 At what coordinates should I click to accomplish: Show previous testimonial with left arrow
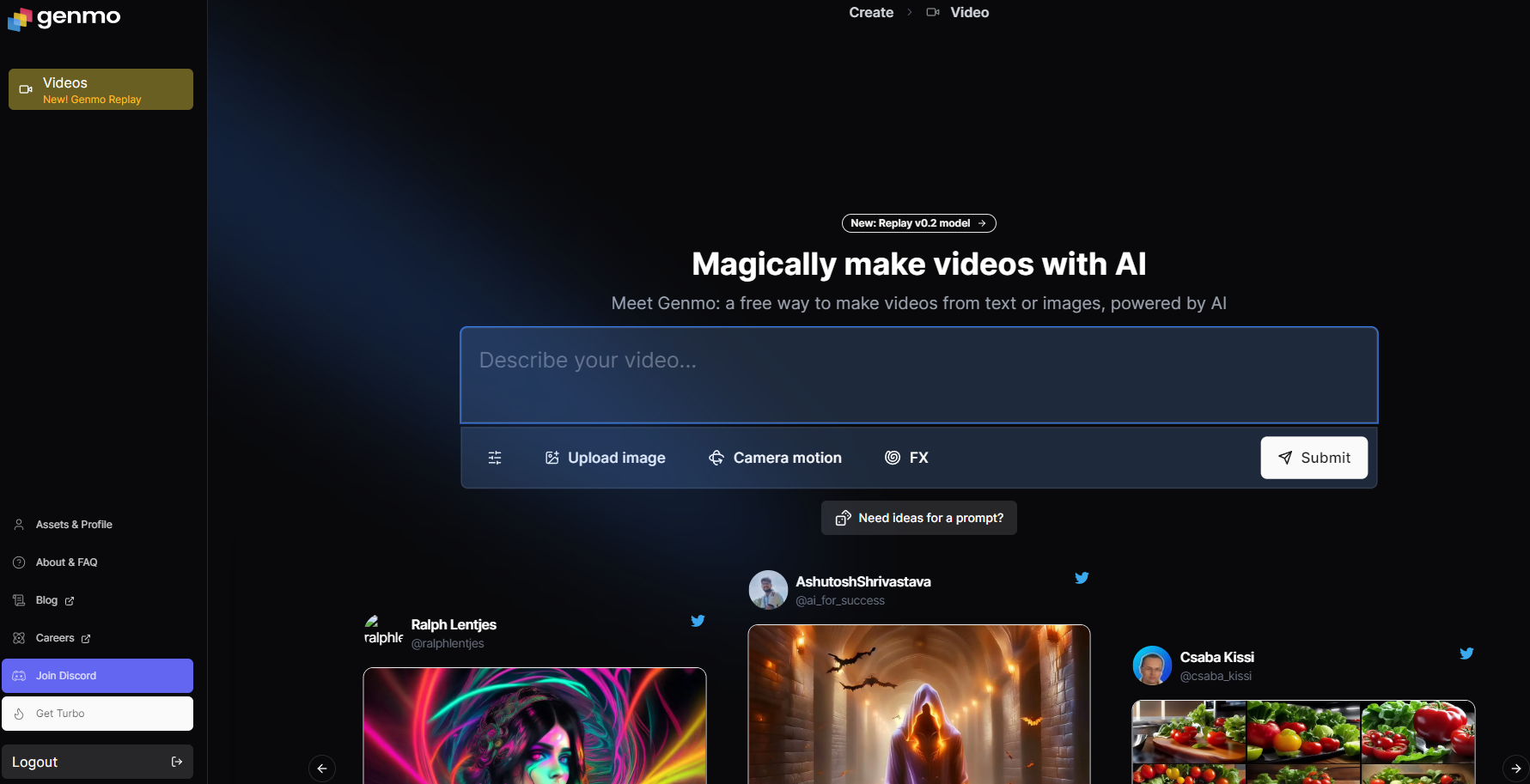pyautogui.click(x=322, y=769)
